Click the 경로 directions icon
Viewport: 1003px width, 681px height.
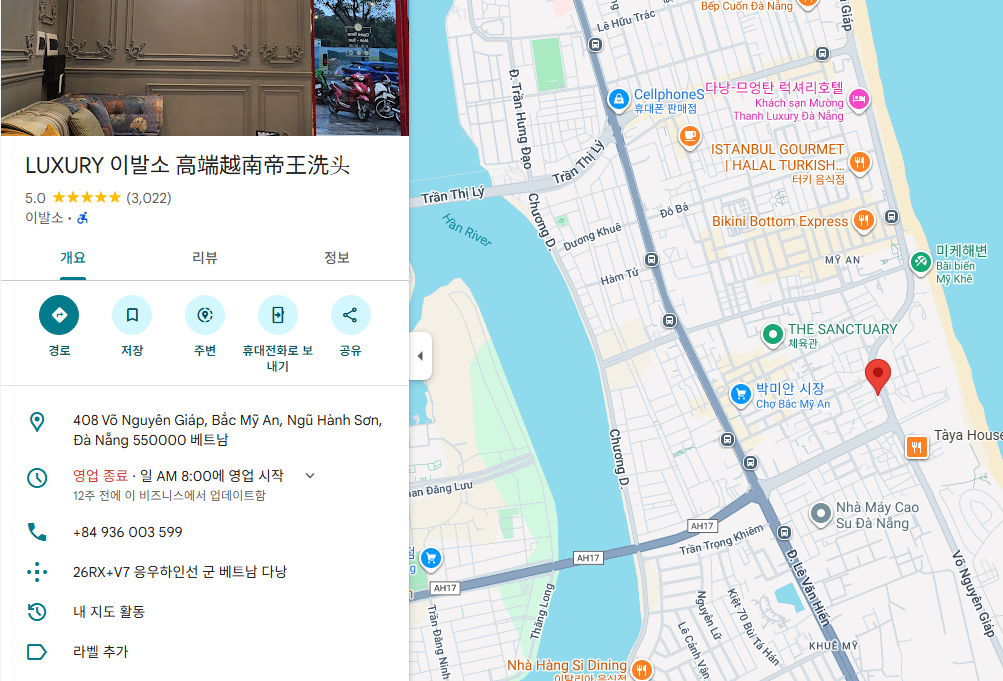pyautogui.click(x=59, y=315)
